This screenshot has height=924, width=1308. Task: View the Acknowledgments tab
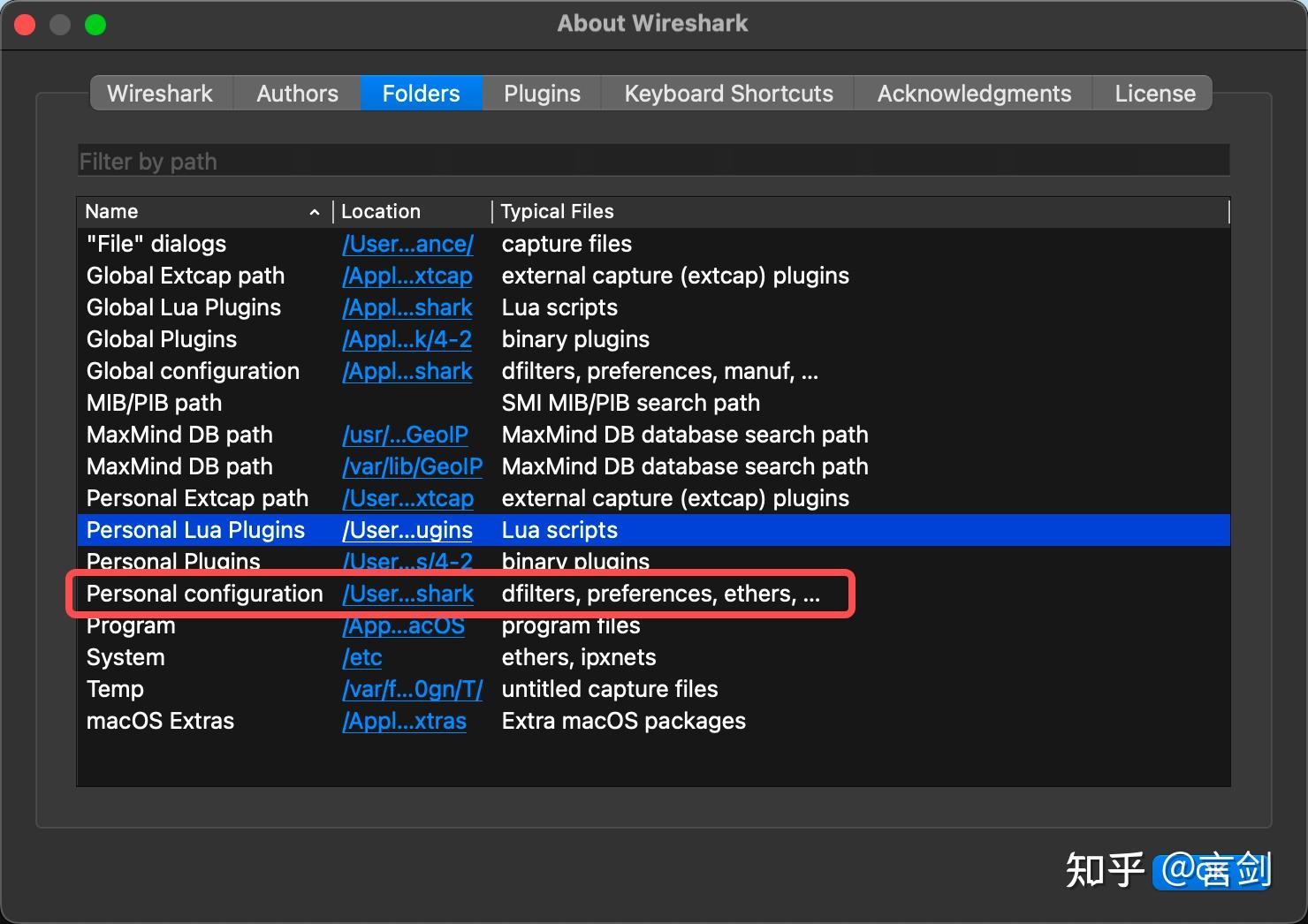click(972, 93)
